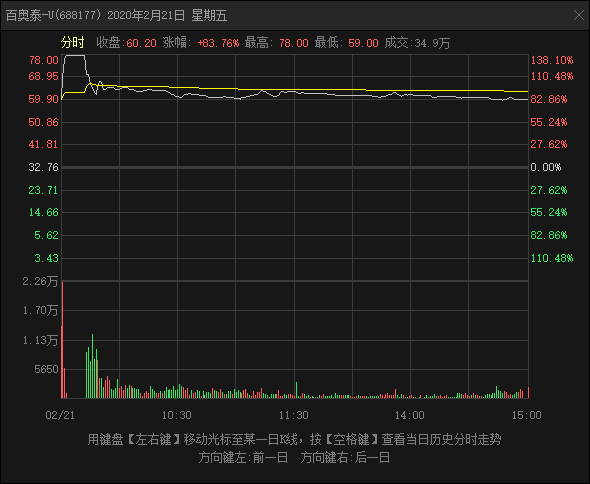Click the keyboard hint mentioning 空格键
This screenshot has width=590, height=484.
tap(294, 439)
